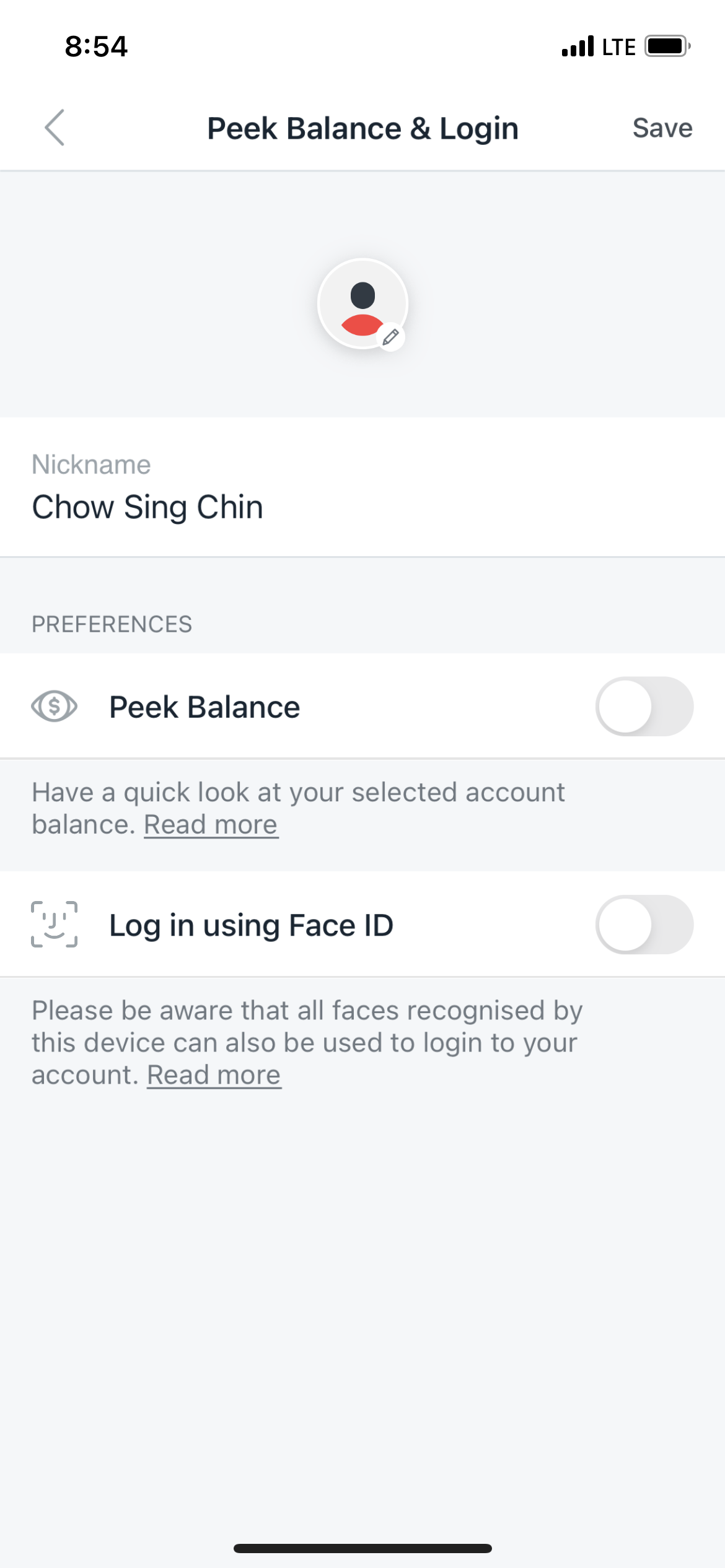The width and height of the screenshot is (725, 1568).
Task: Tap the 8:54 clock in status bar
Action: click(96, 46)
